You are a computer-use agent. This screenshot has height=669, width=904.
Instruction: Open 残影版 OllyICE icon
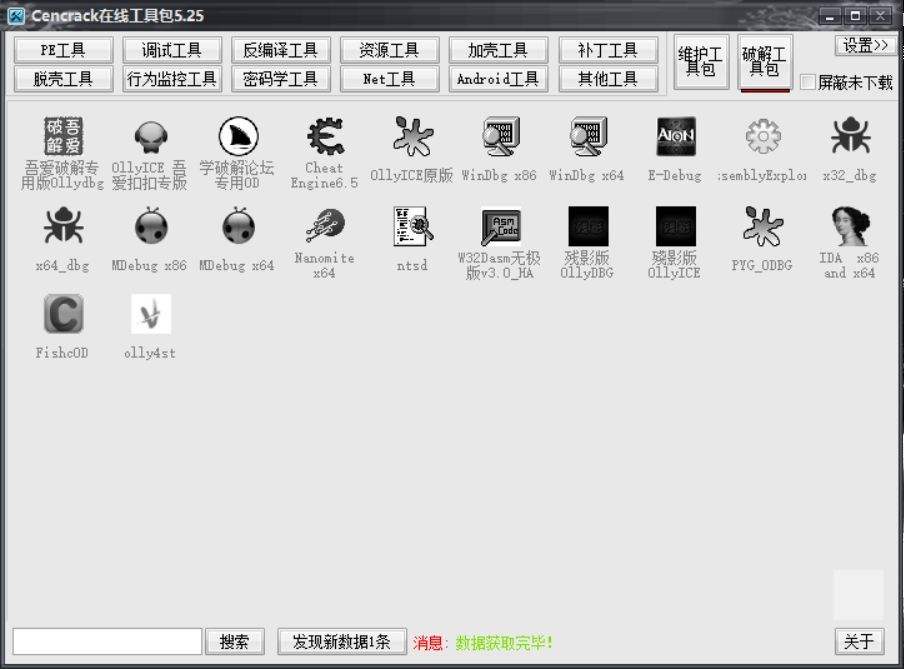coord(676,226)
